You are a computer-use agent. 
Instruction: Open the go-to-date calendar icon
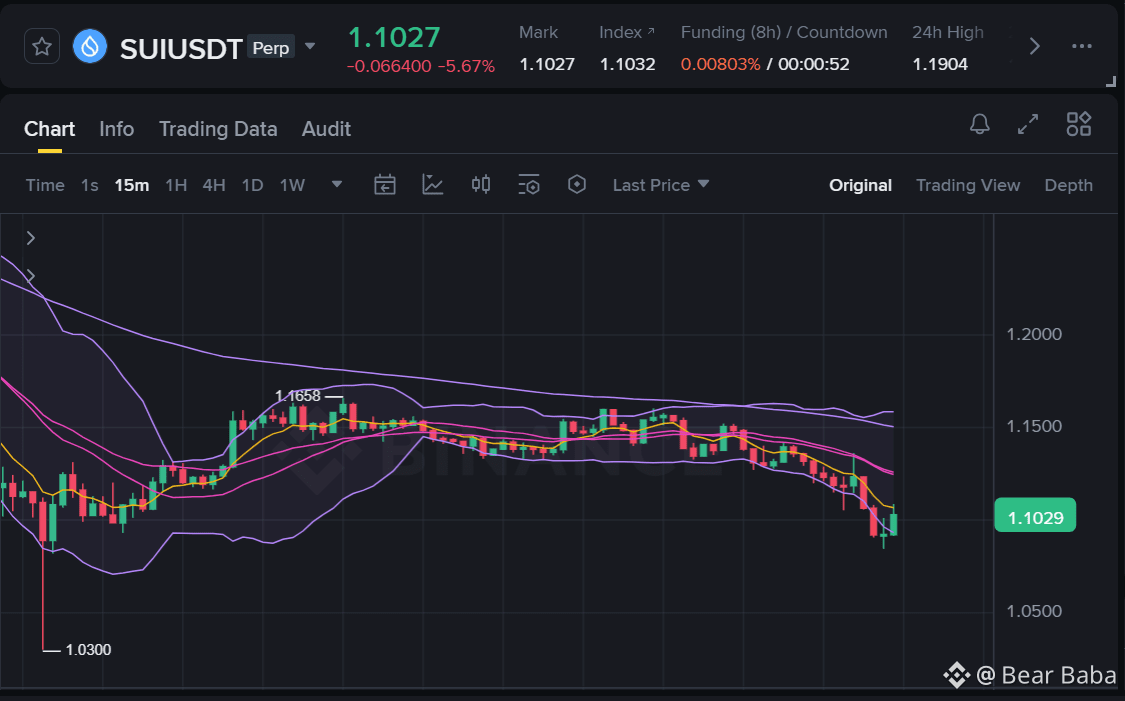[x=385, y=185]
